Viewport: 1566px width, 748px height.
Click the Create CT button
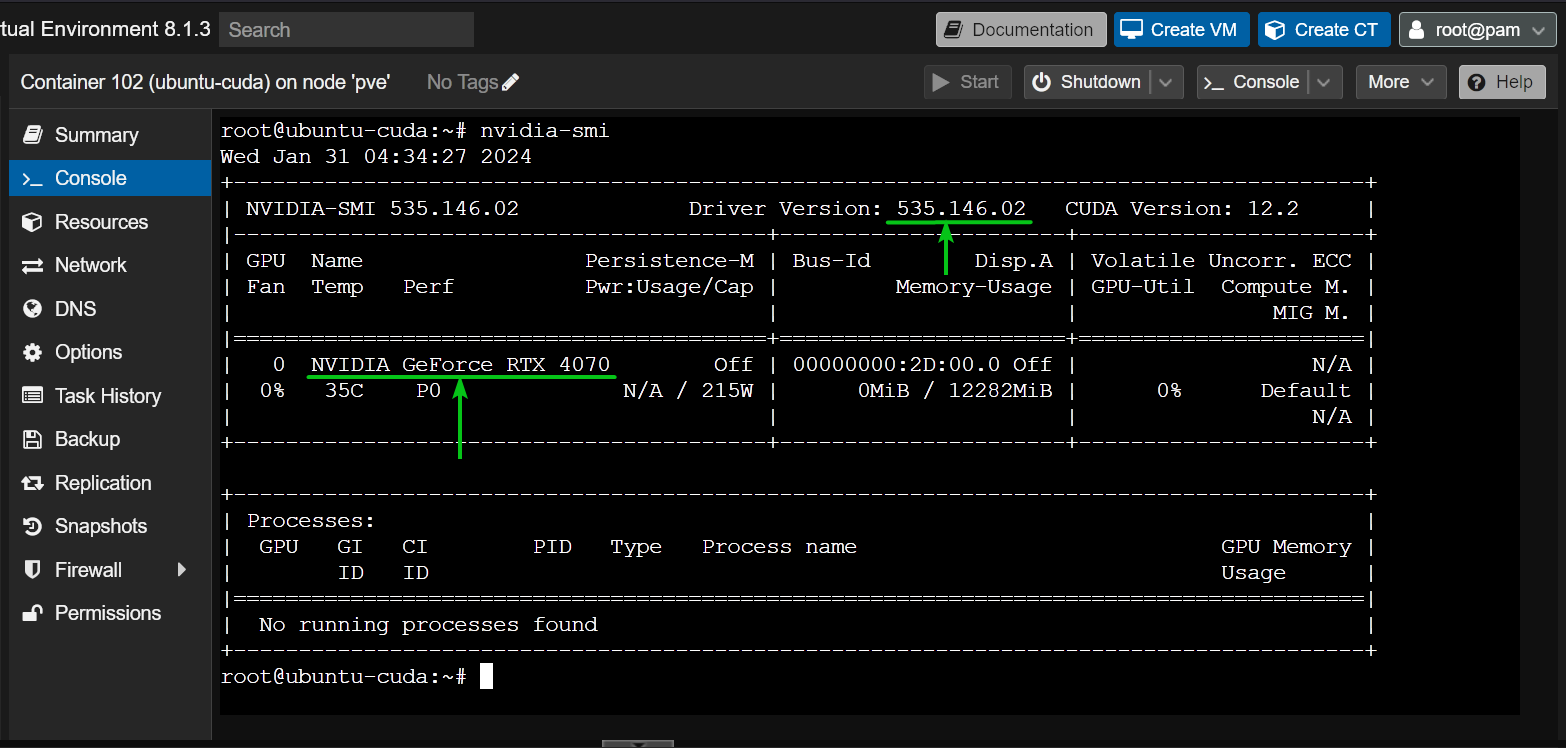1324,30
